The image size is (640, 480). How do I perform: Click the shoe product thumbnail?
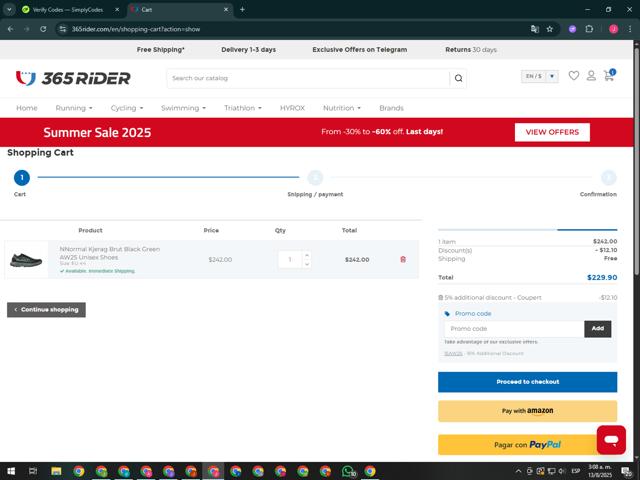coord(26,260)
